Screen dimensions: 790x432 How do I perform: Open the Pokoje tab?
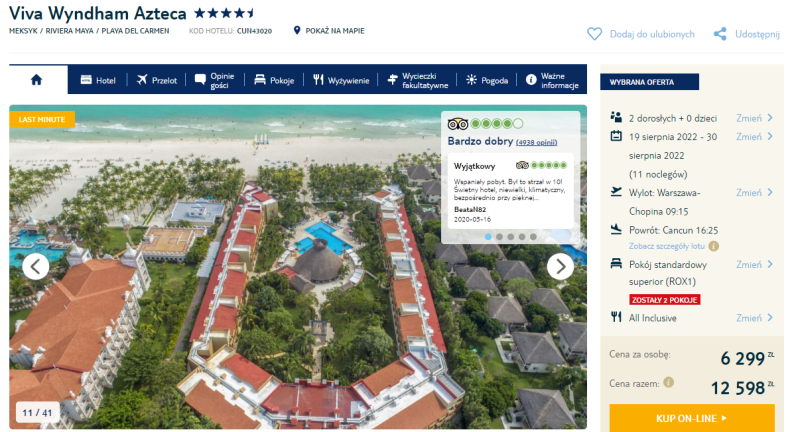coord(274,80)
